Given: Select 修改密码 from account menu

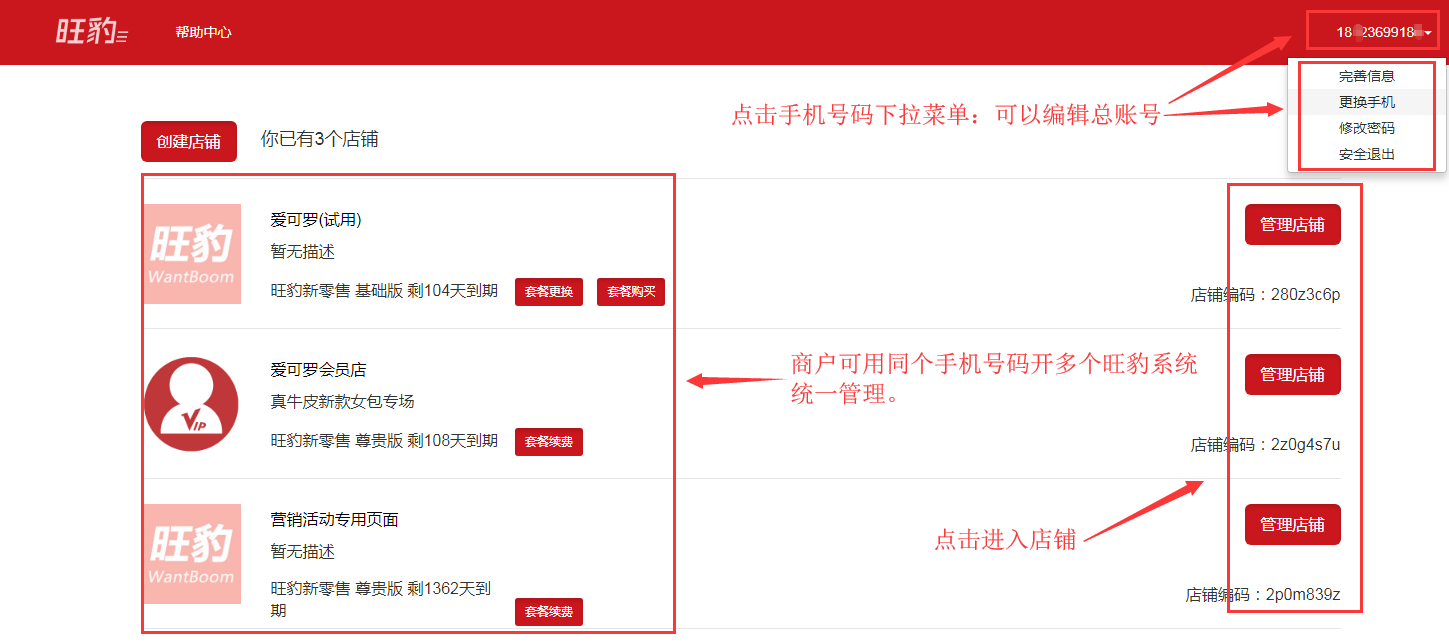Looking at the screenshot, I should pyautogui.click(x=1366, y=128).
